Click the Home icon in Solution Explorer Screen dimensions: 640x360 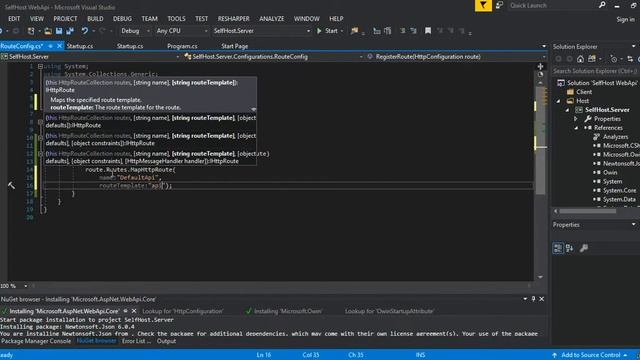point(580,59)
